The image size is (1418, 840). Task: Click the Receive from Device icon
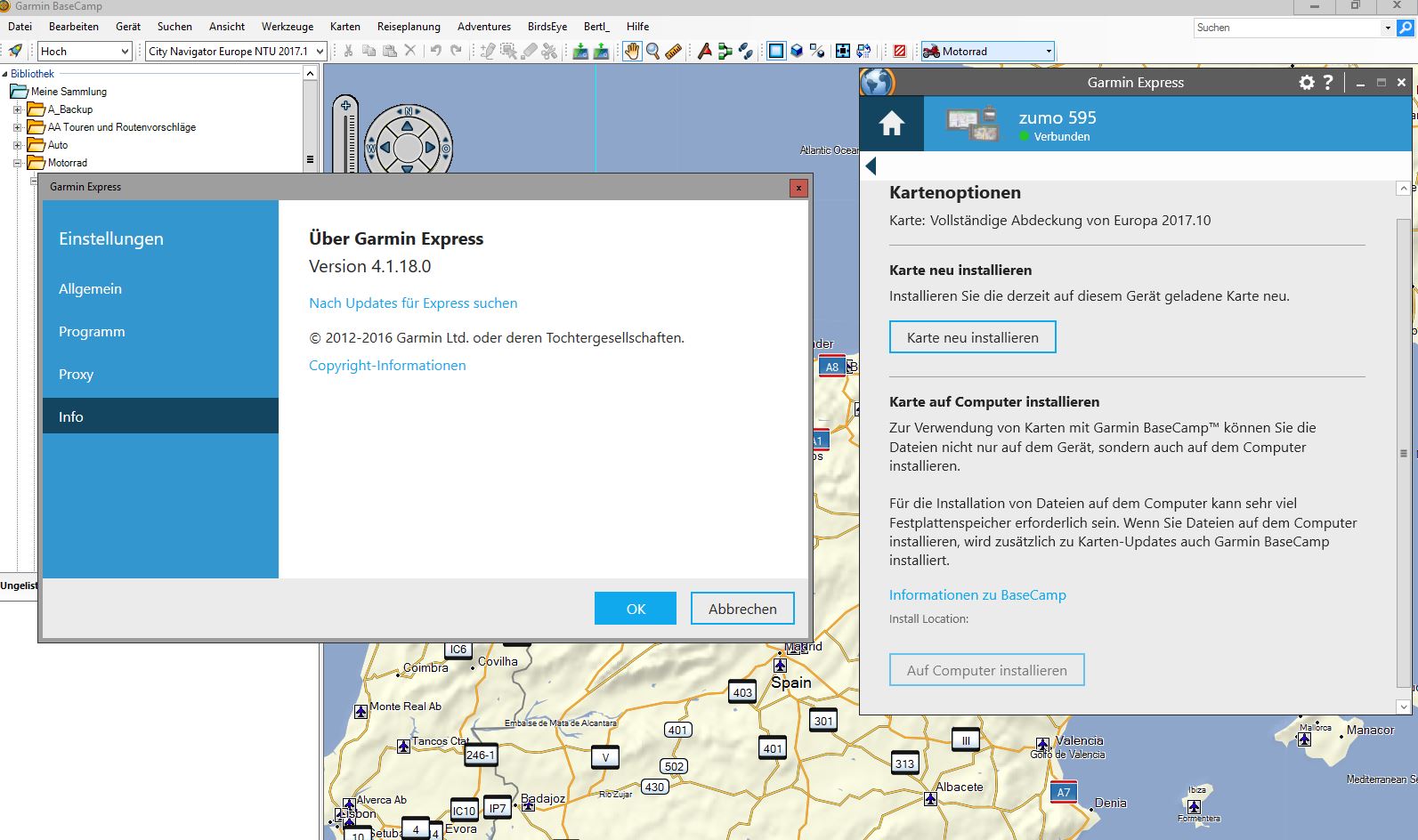(601, 51)
